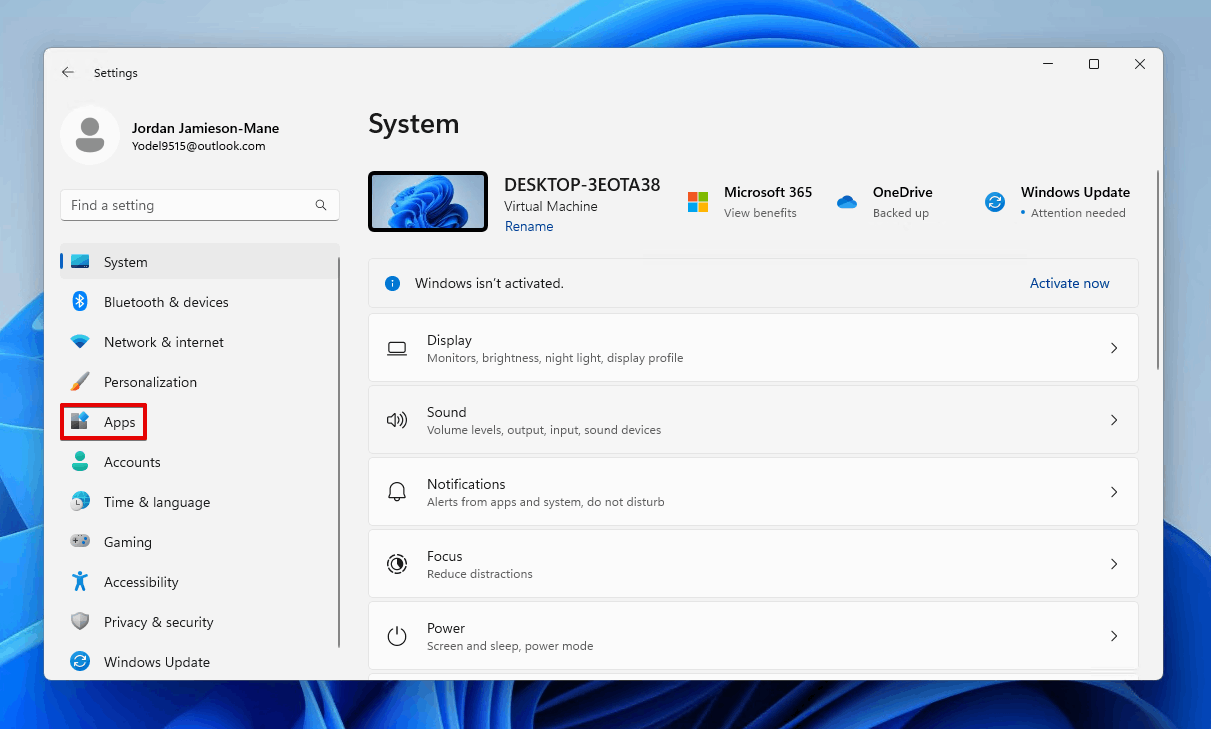This screenshot has height=729, width=1211.
Task: Maximize the Settings window
Action: click(1094, 64)
